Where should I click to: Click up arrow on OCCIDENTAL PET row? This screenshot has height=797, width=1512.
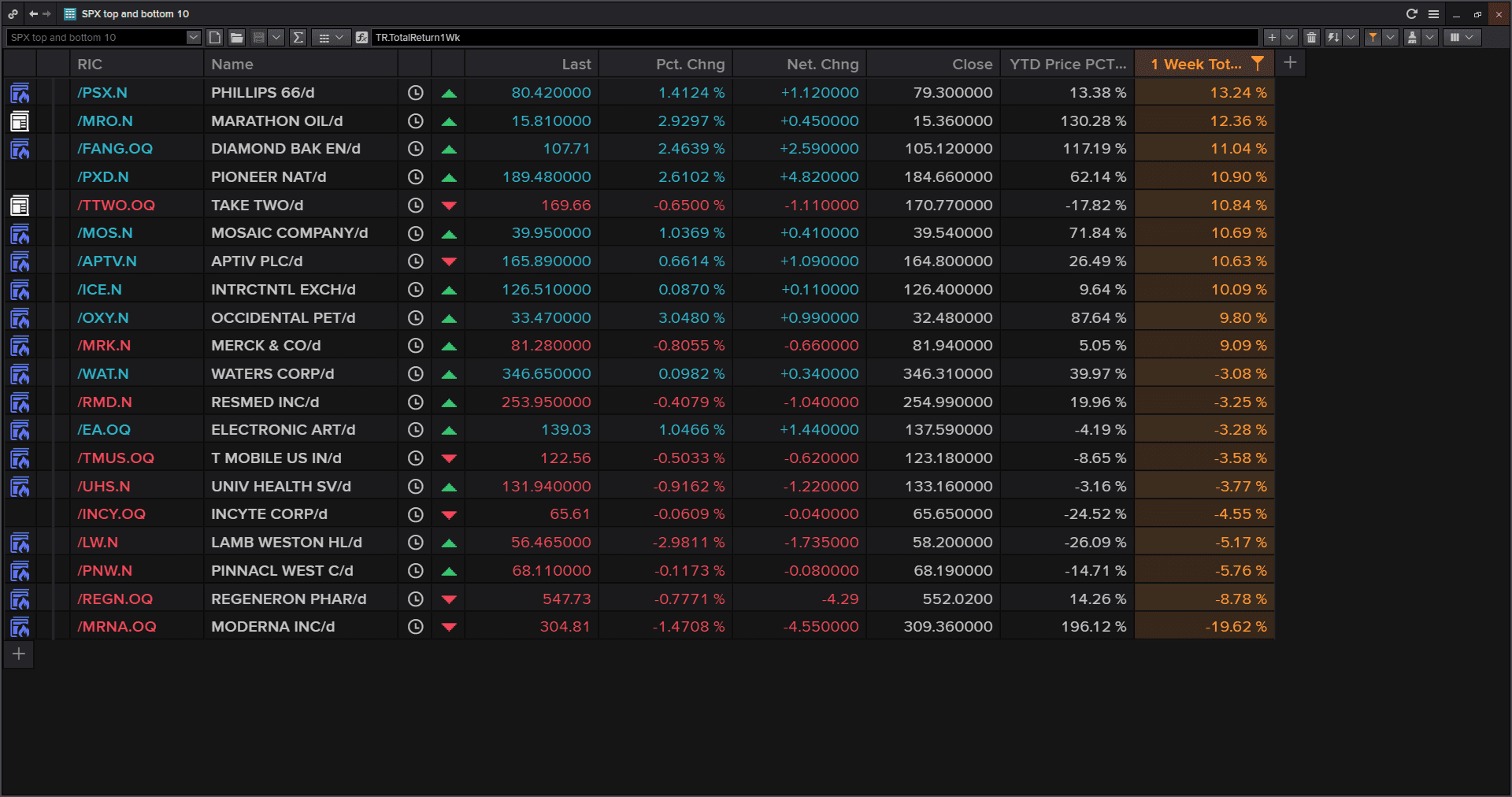tap(449, 318)
